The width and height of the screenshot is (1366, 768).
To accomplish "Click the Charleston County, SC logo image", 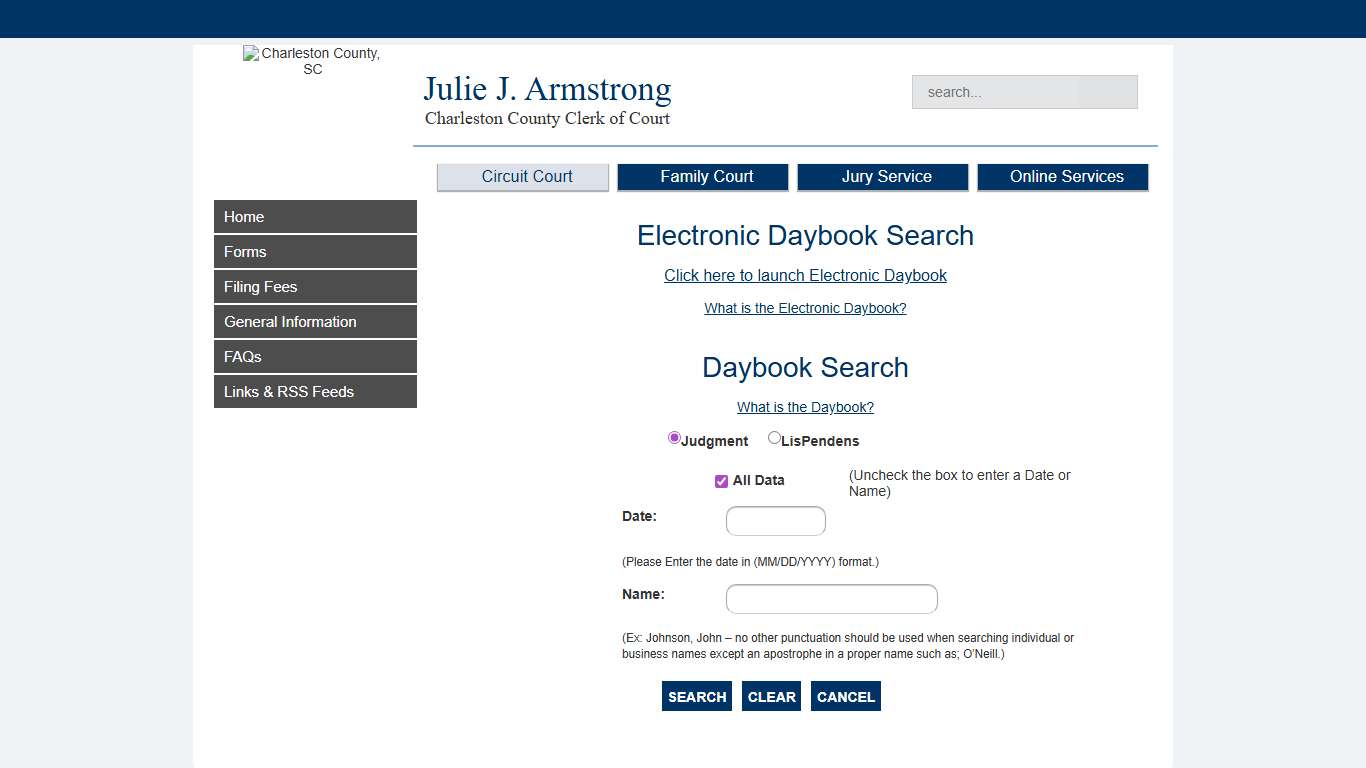I will coord(312,61).
